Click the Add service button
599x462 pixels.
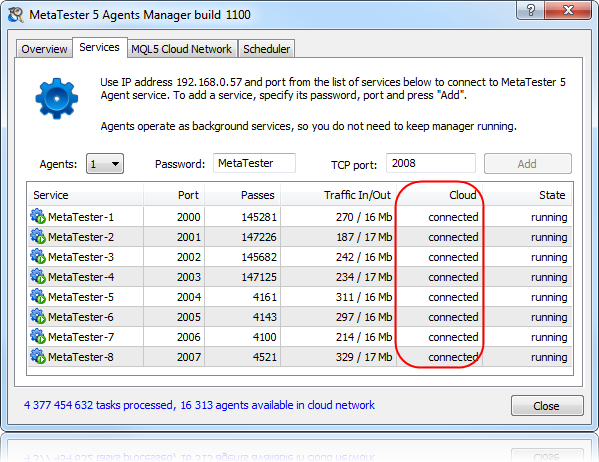527,164
